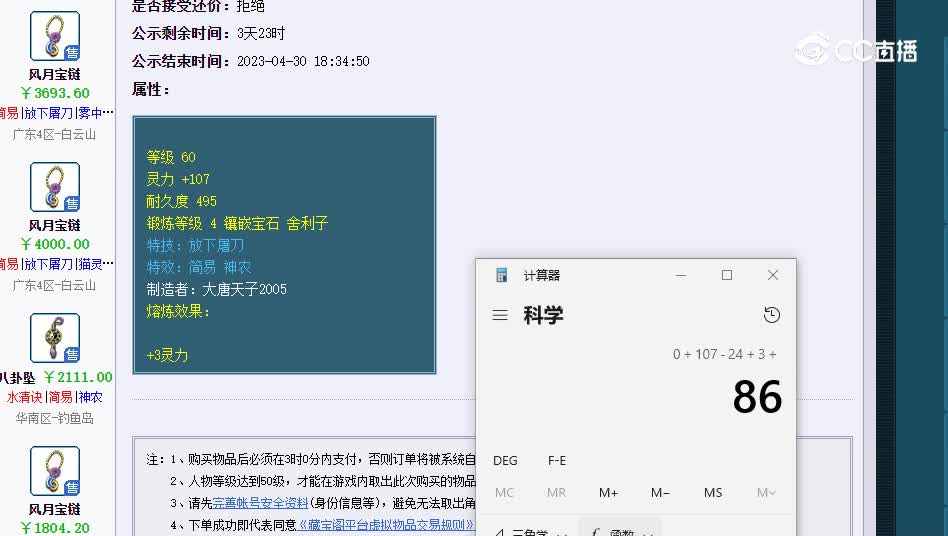Select the 风月宝链 item icon priced ￥3693.60
Image resolution: width=948 pixels, height=536 pixels.
tap(55, 36)
